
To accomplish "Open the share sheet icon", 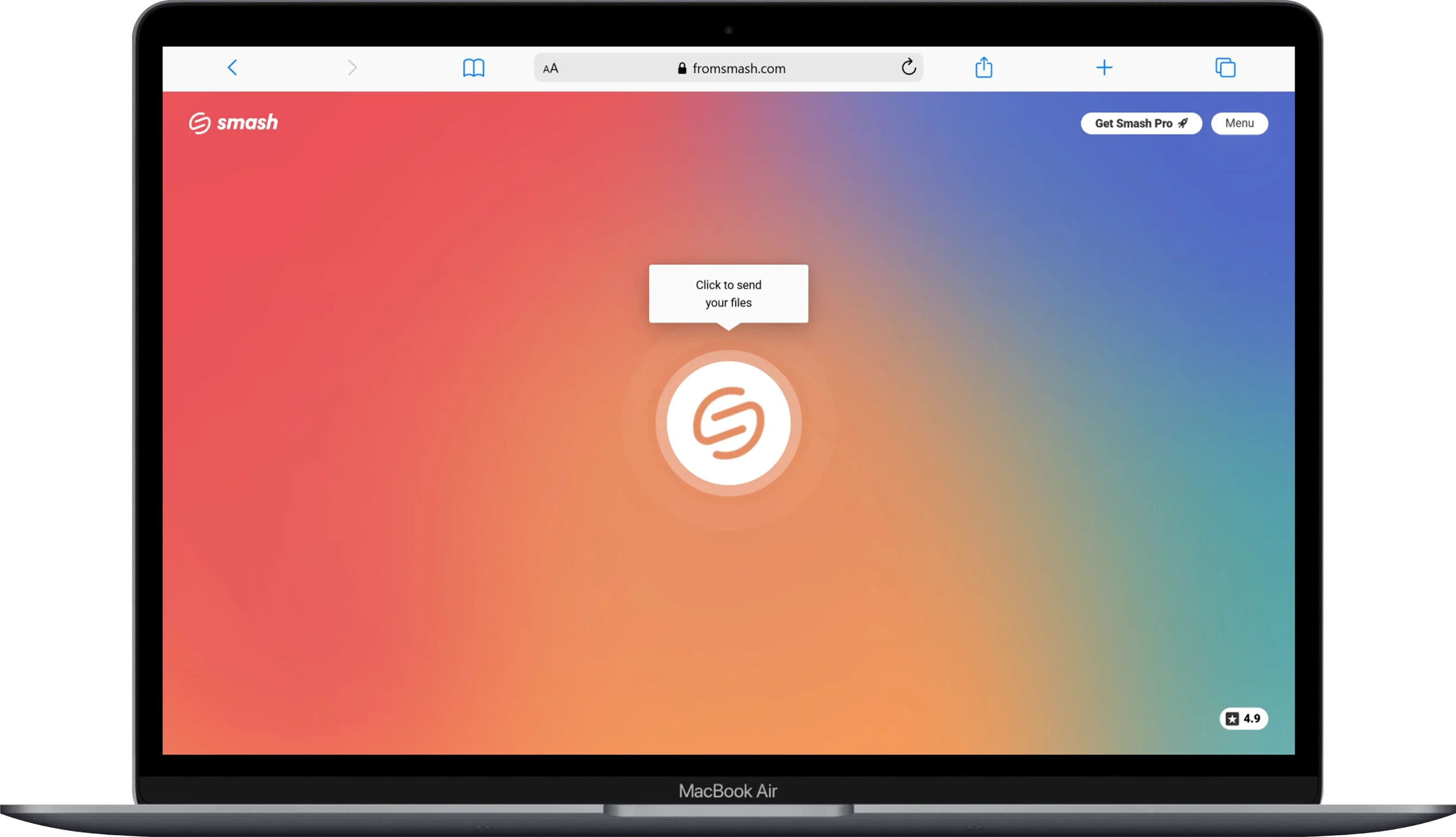I will tap(984, 67).
